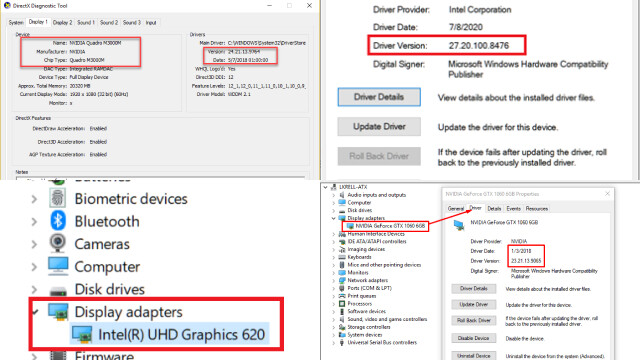Expand Universal Serial Bus controllers node
Screen dimensions: 640x360
point(333,343)
